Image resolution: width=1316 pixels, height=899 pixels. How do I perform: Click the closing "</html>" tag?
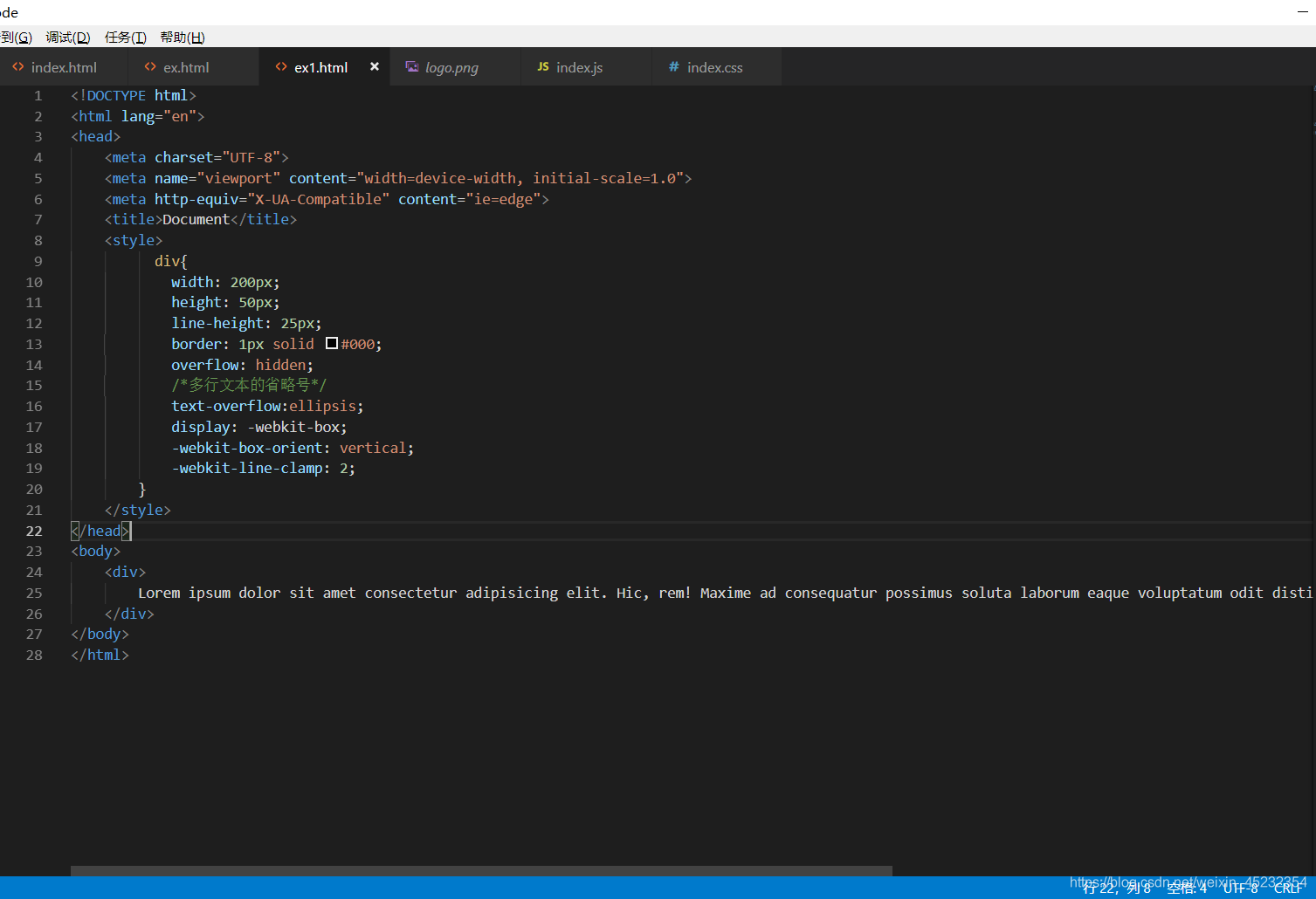(x=100, y=655)
